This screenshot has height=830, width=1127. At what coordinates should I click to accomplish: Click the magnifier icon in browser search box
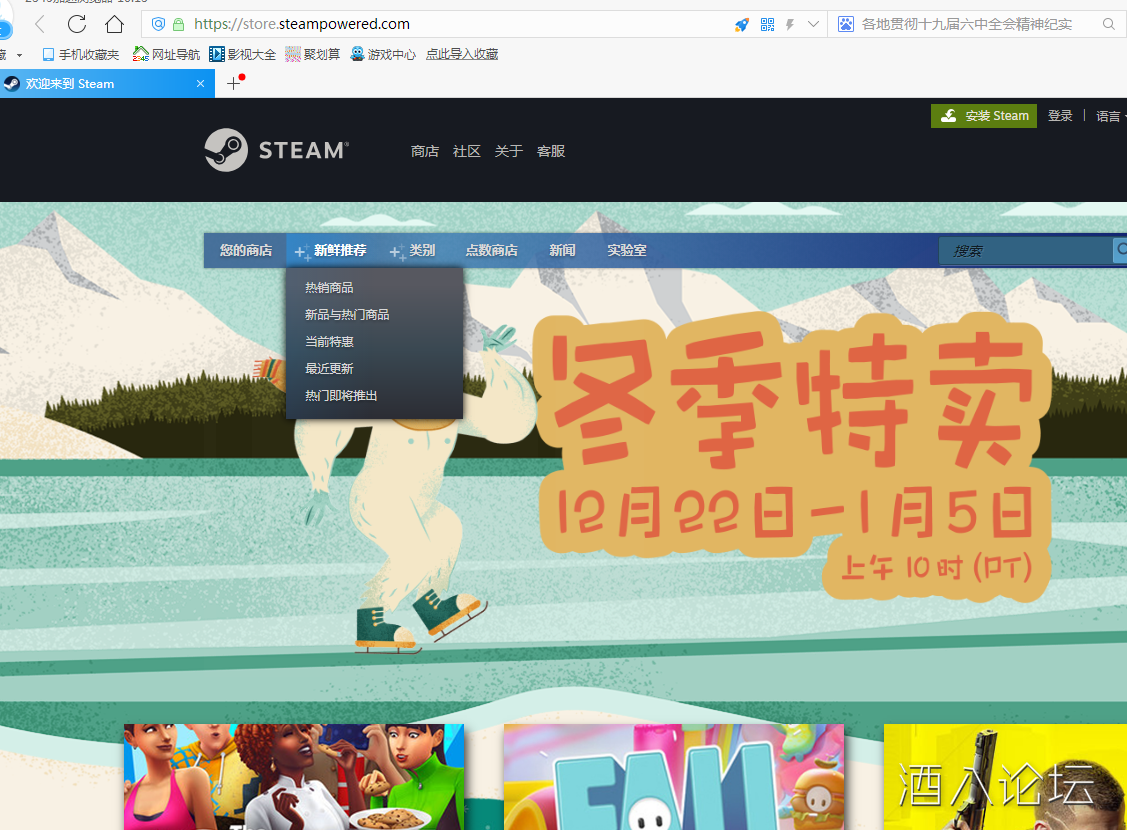pos(1108,24)
